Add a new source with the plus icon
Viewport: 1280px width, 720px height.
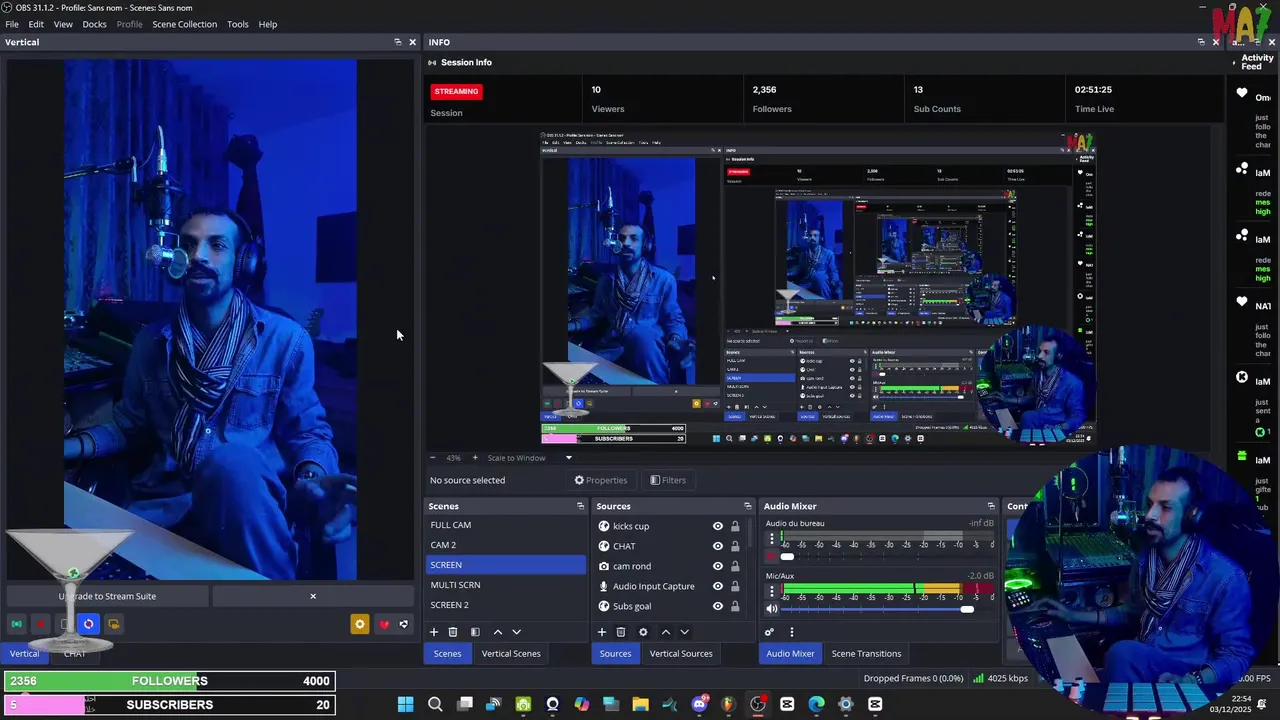(602, 632)
